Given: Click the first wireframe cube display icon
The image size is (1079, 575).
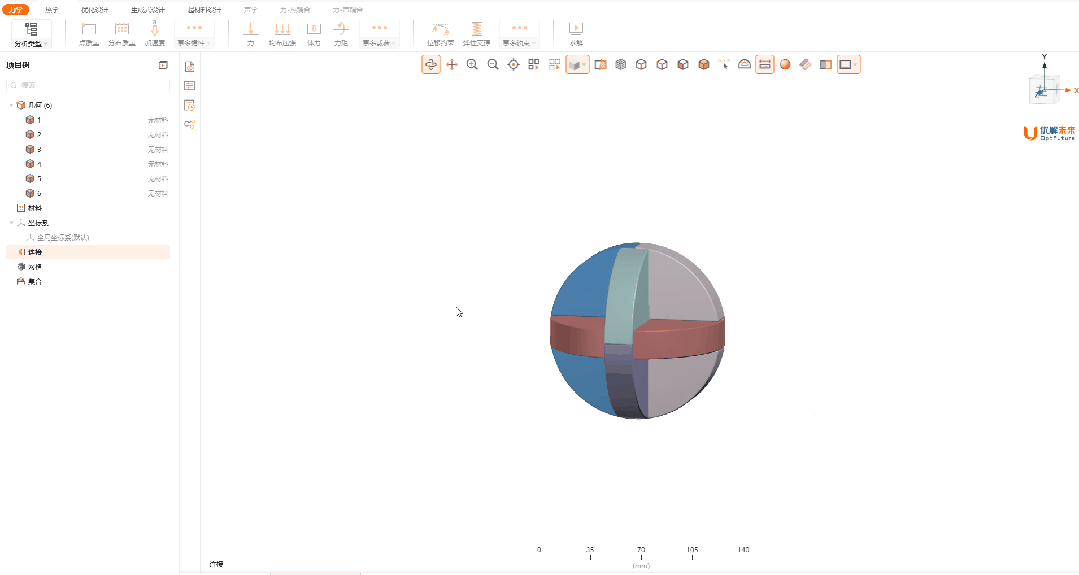Looking at the screenshot, I should click(641, 65).
